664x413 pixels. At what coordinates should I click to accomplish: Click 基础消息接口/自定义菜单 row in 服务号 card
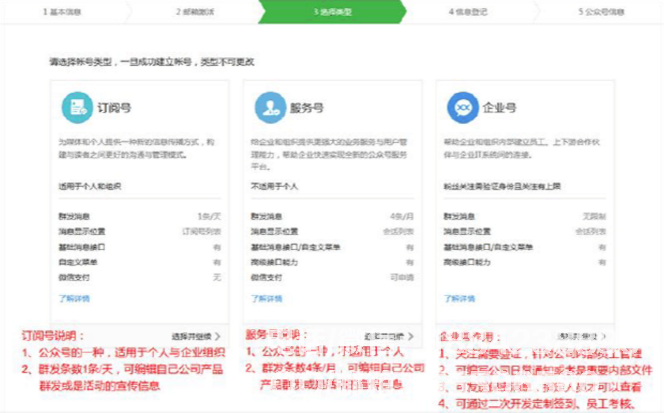tap(332, 247)
